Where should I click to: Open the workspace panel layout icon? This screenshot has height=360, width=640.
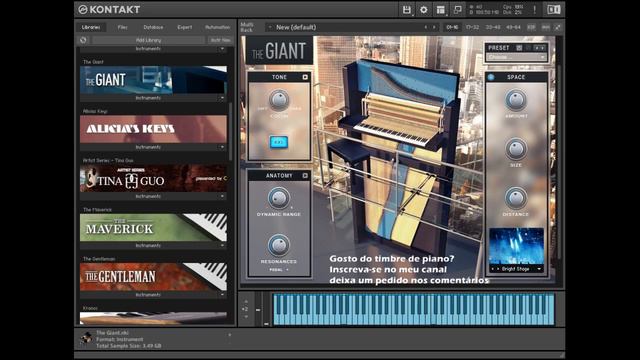pos(440,10)
